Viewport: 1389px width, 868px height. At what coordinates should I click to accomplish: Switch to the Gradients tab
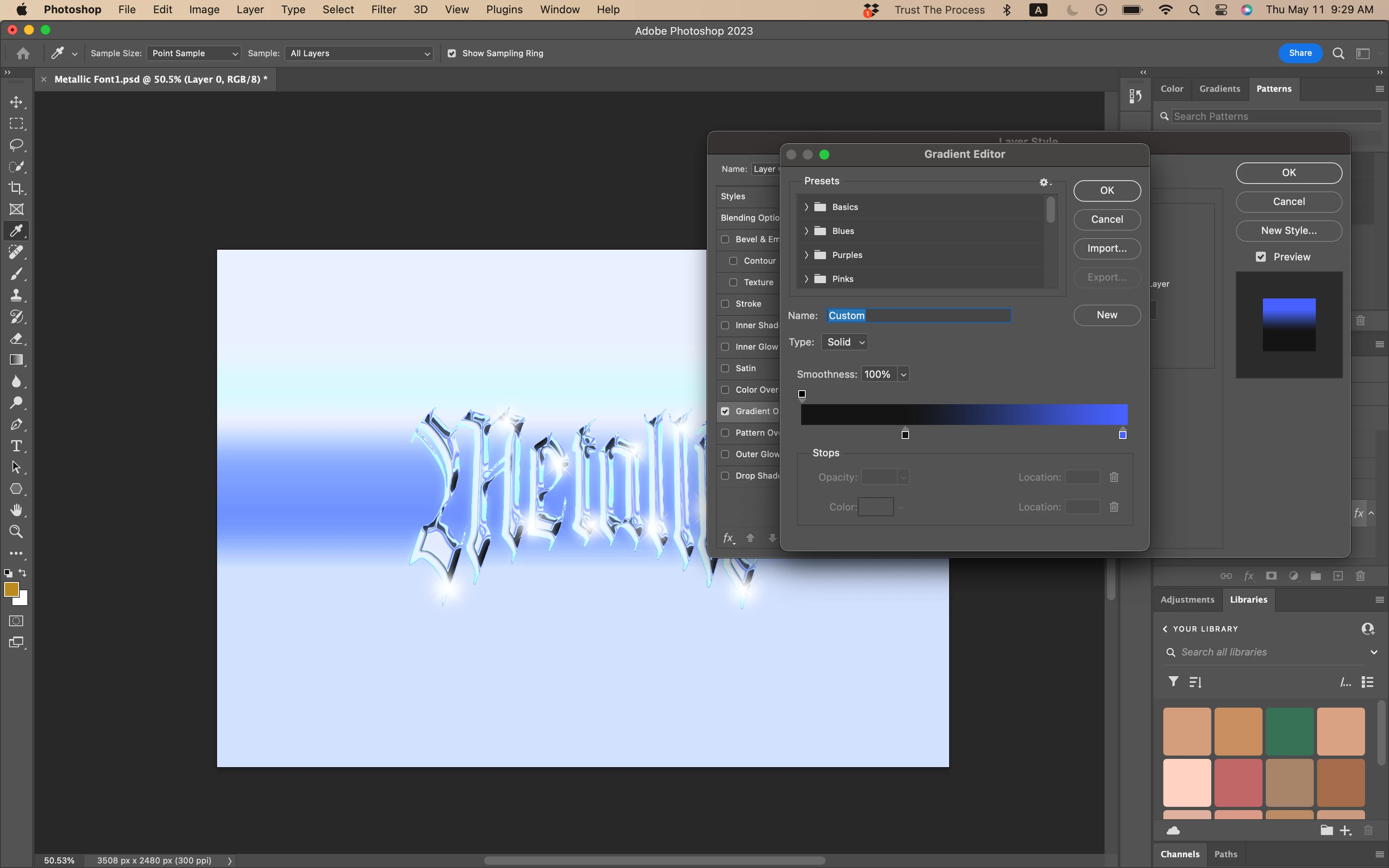1219,88
